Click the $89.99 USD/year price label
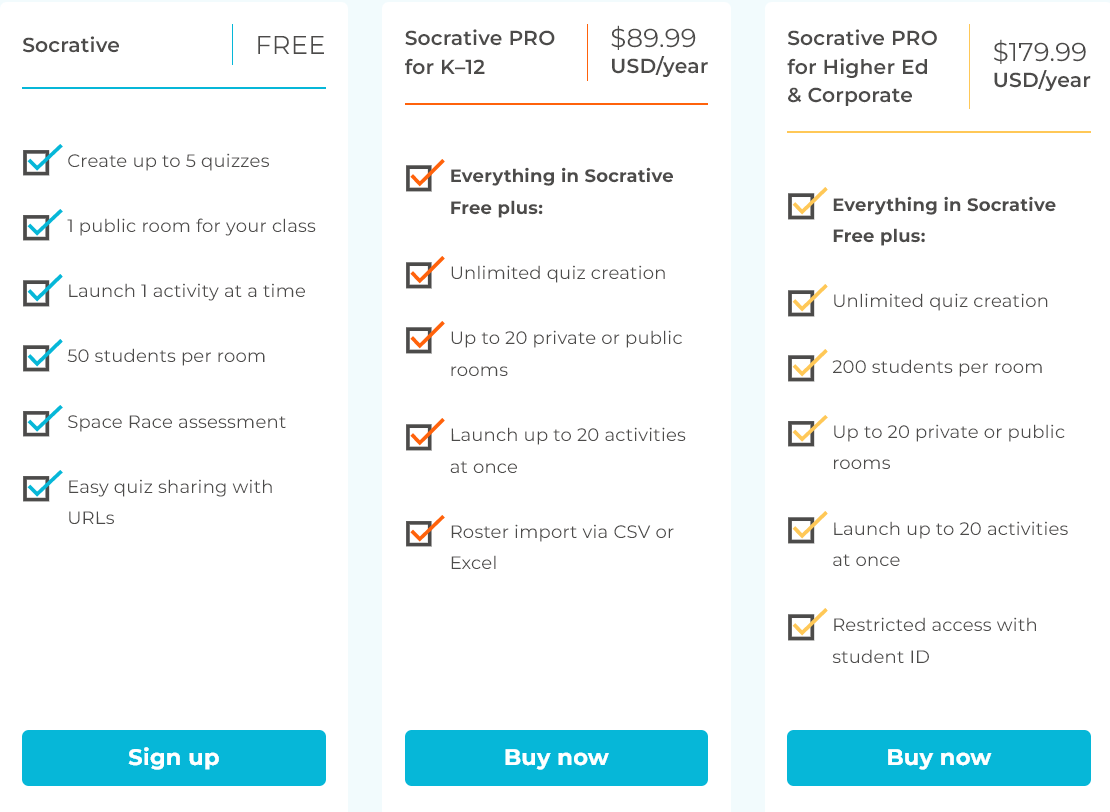 click(659, 51)
